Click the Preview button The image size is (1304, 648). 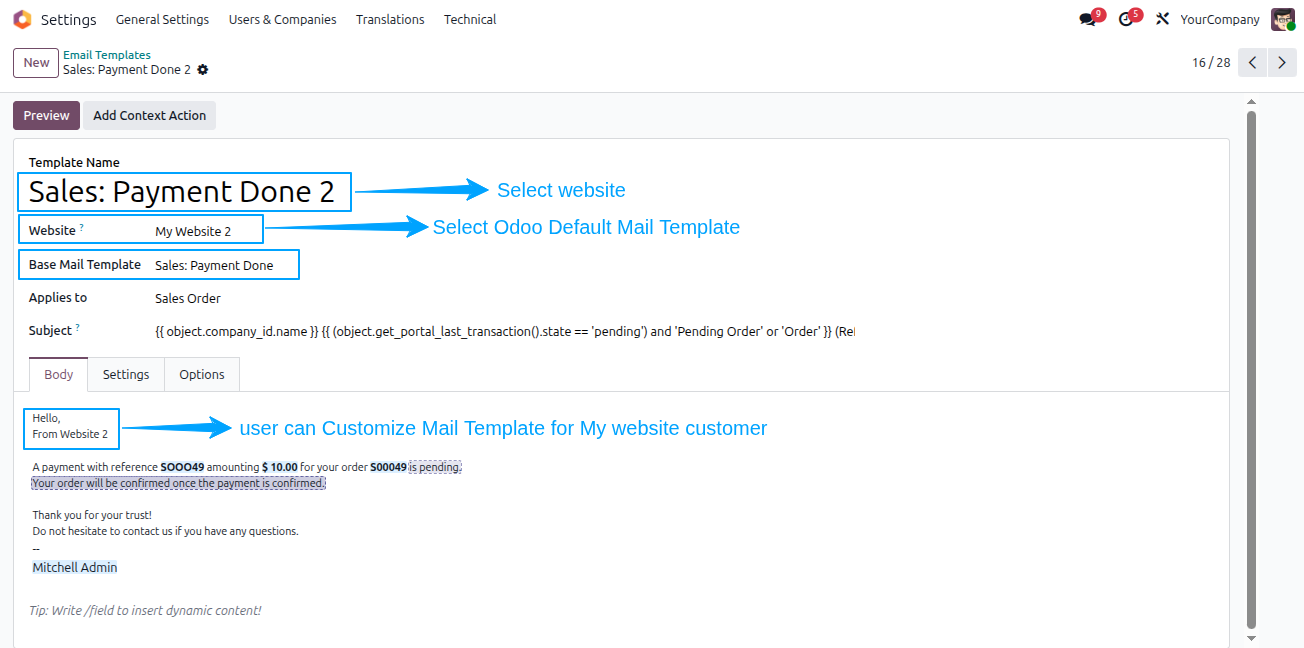point(47,115)
